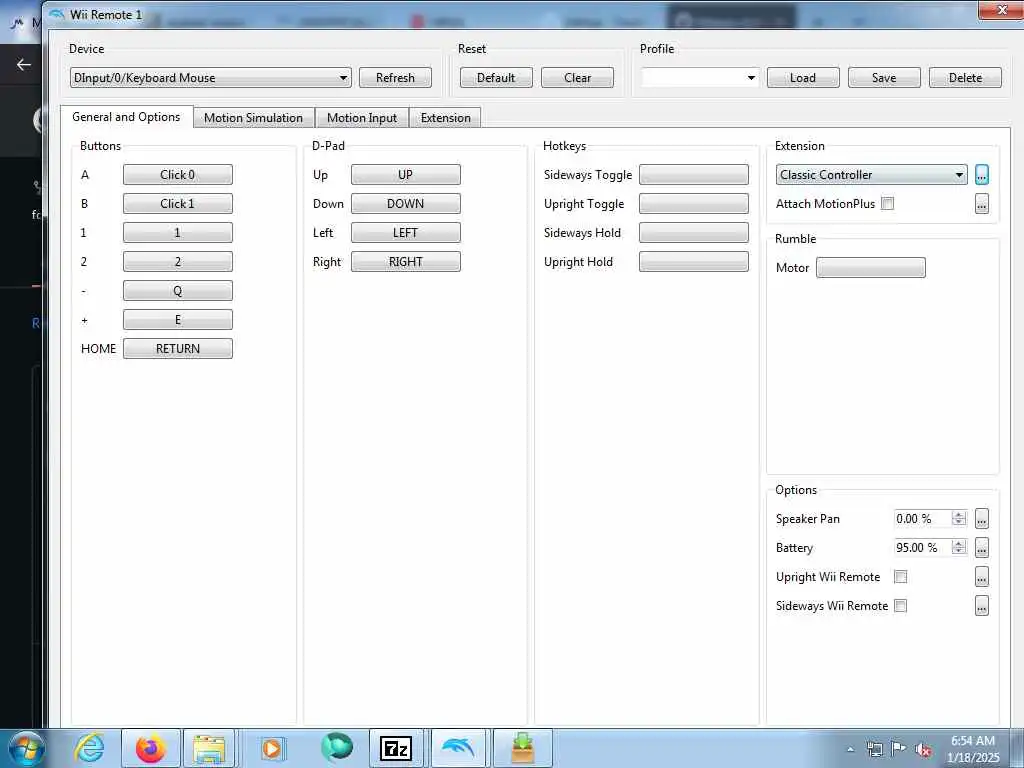Rebind the 1 button mapping

(178, 232)
